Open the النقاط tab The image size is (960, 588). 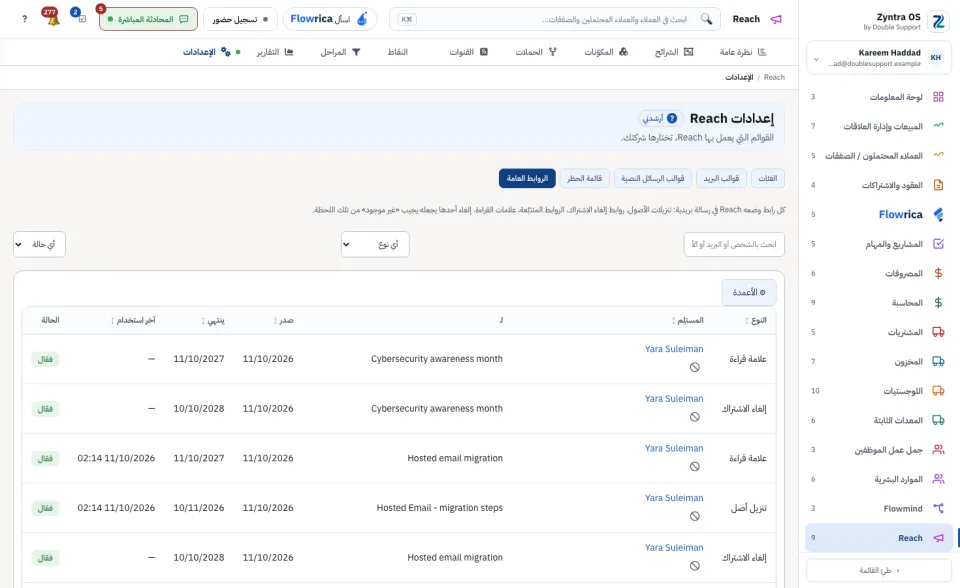pos(398,52)
